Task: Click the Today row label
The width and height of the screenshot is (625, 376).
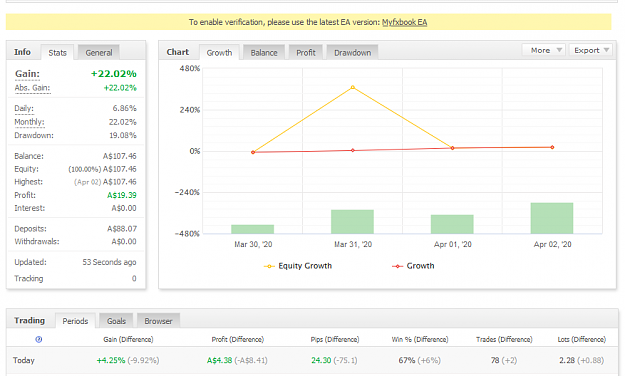Action: click(24, 360)
